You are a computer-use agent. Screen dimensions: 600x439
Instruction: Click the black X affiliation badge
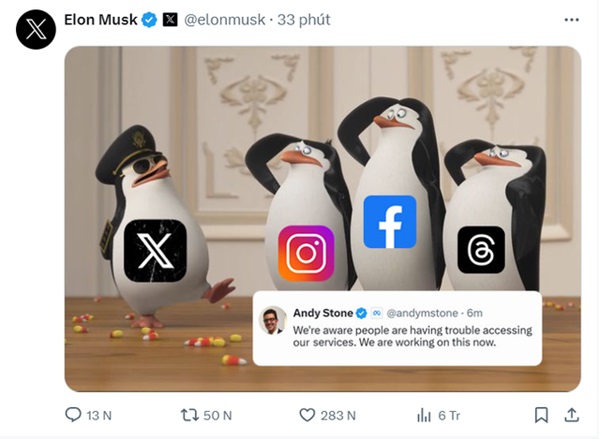(170, 19)
